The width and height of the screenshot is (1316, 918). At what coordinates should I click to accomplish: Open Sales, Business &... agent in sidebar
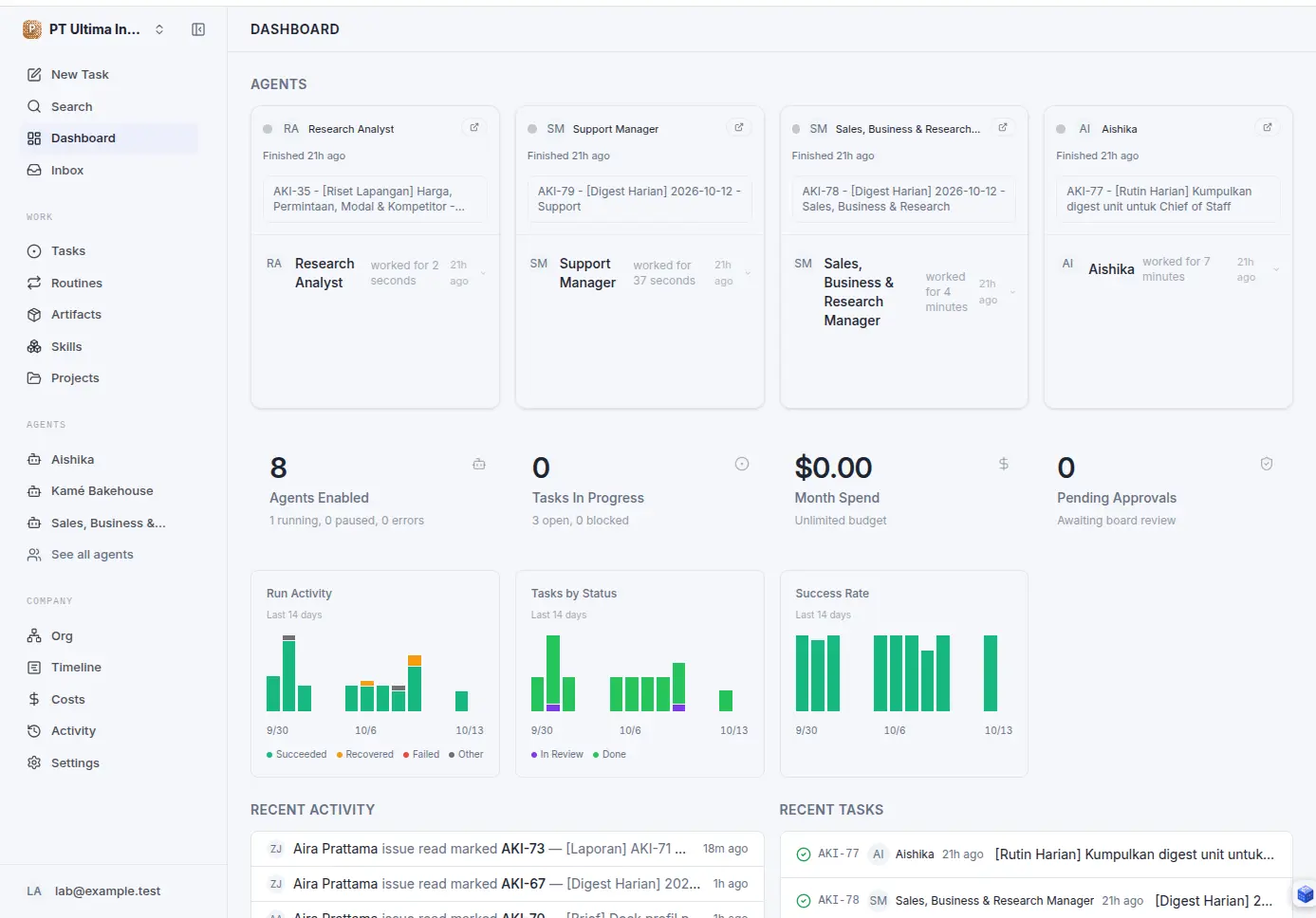108,523
